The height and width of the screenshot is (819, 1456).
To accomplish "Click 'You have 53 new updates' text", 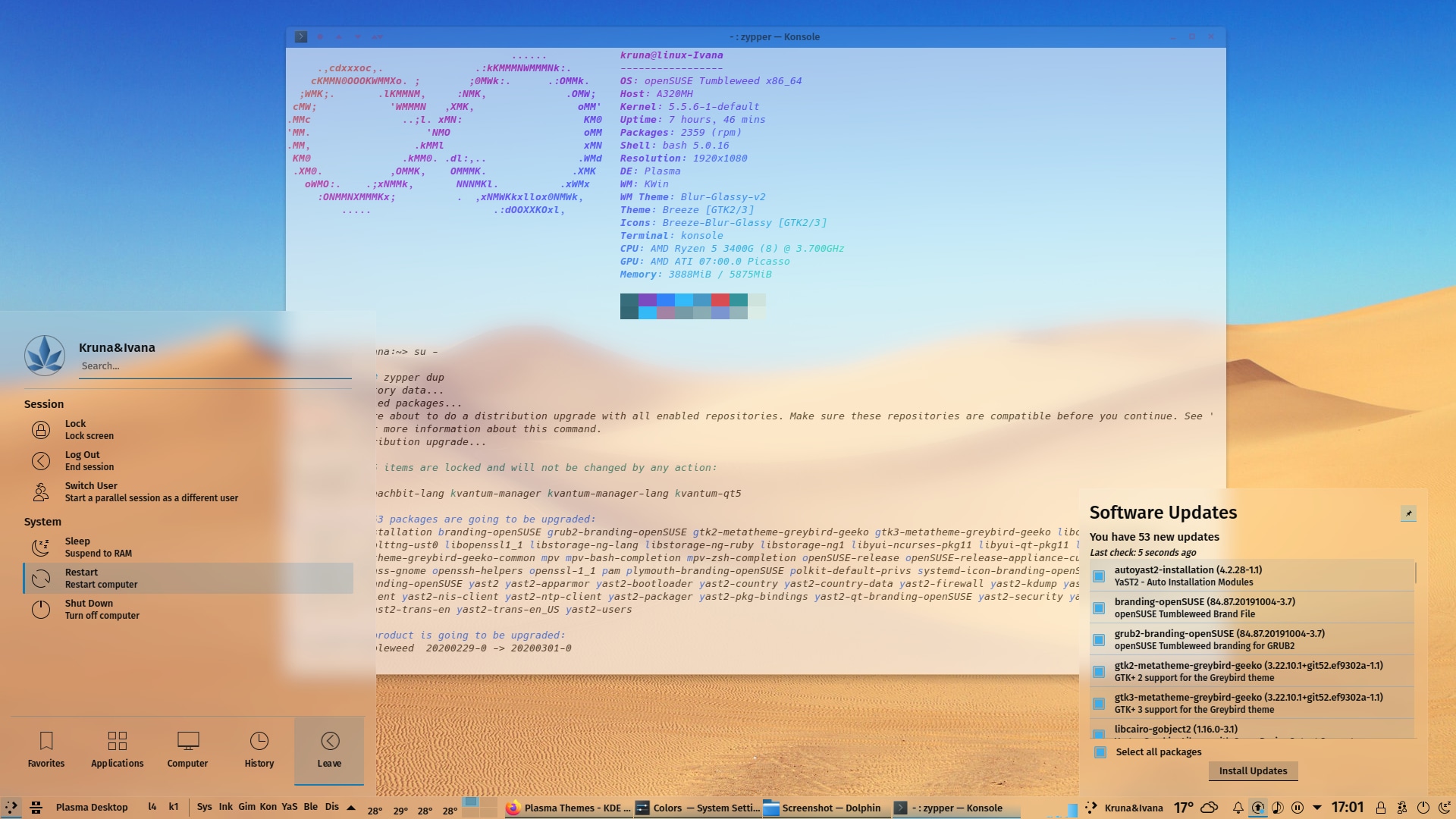I will (1154, 537).
